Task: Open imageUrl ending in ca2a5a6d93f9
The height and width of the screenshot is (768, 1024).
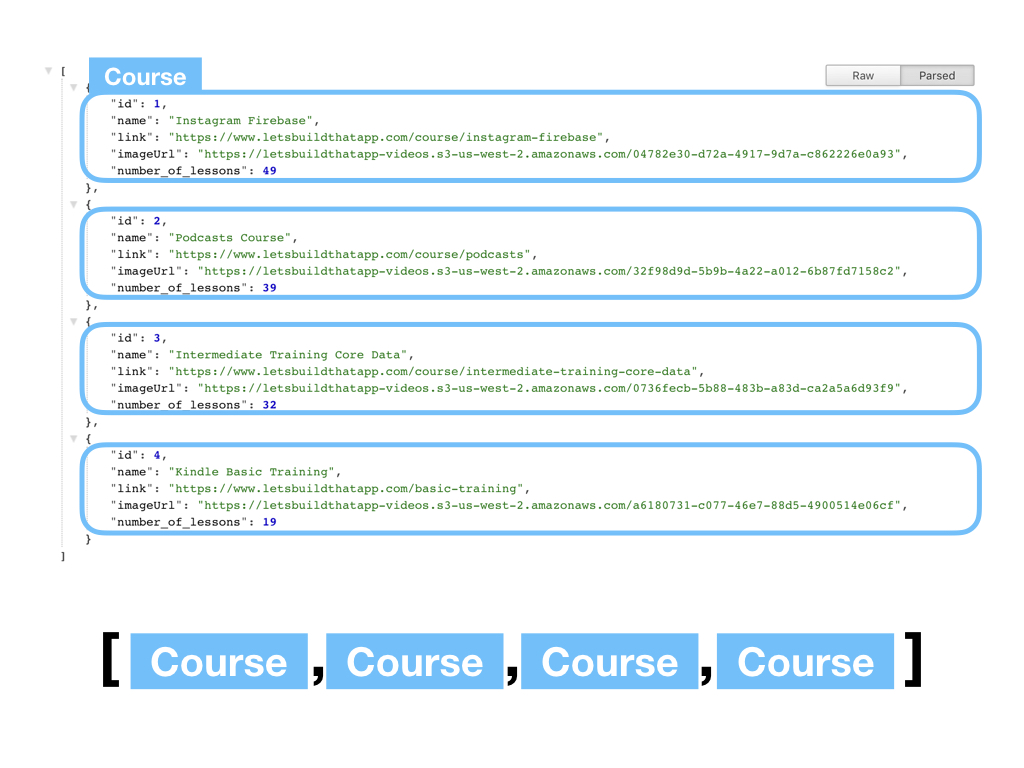Action: click(x=549, y=388)
